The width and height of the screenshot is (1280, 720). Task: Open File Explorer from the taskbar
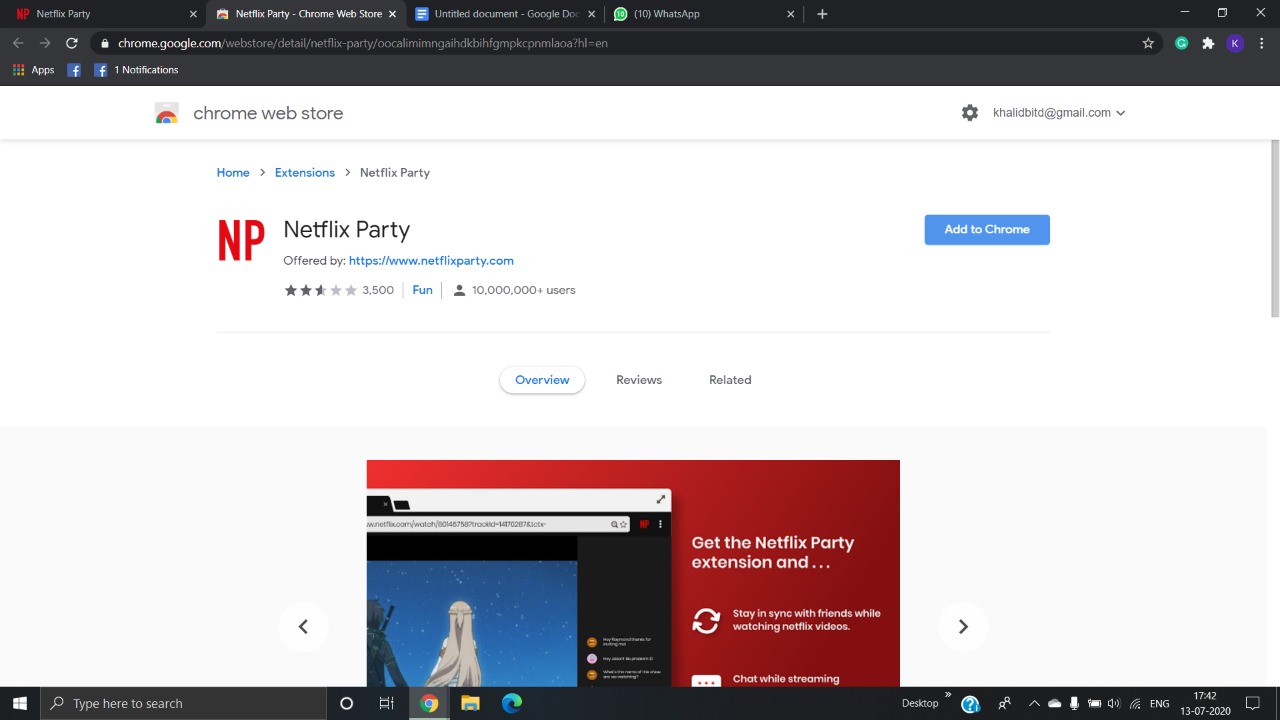pos(470,703)
